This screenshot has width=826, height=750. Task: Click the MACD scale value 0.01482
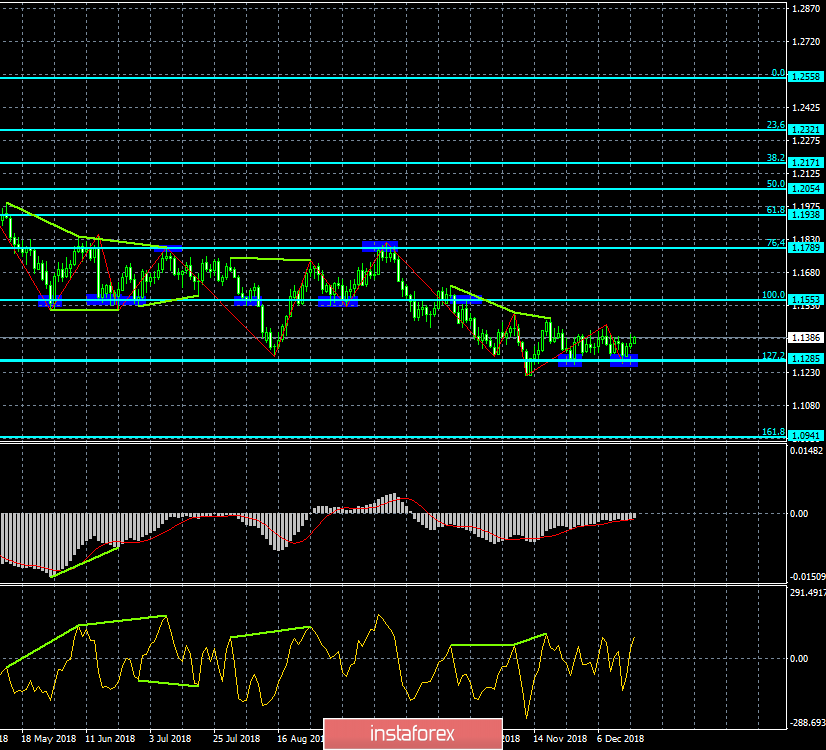tap(806, 450)
